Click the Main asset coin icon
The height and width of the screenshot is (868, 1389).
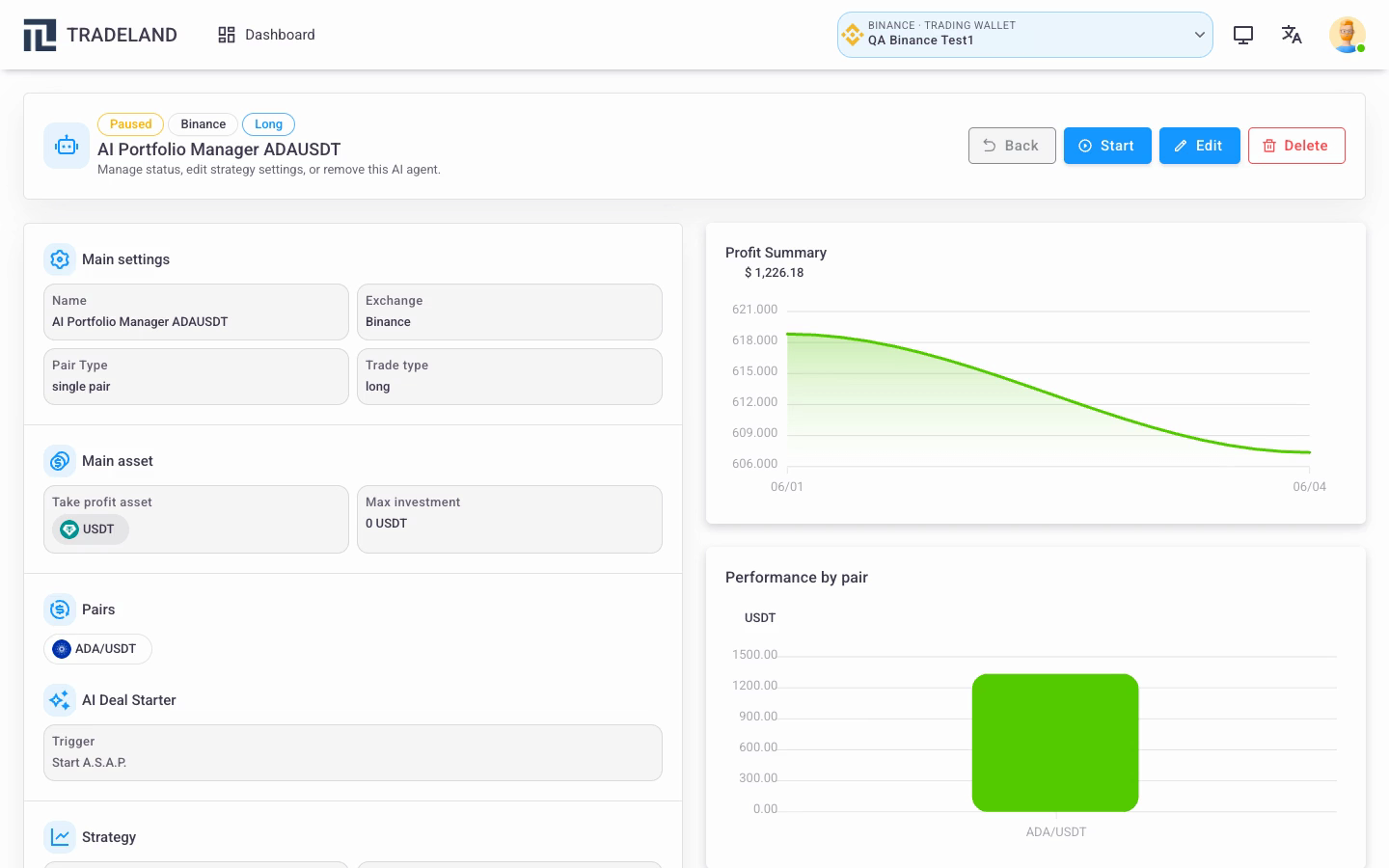(60, 461)
